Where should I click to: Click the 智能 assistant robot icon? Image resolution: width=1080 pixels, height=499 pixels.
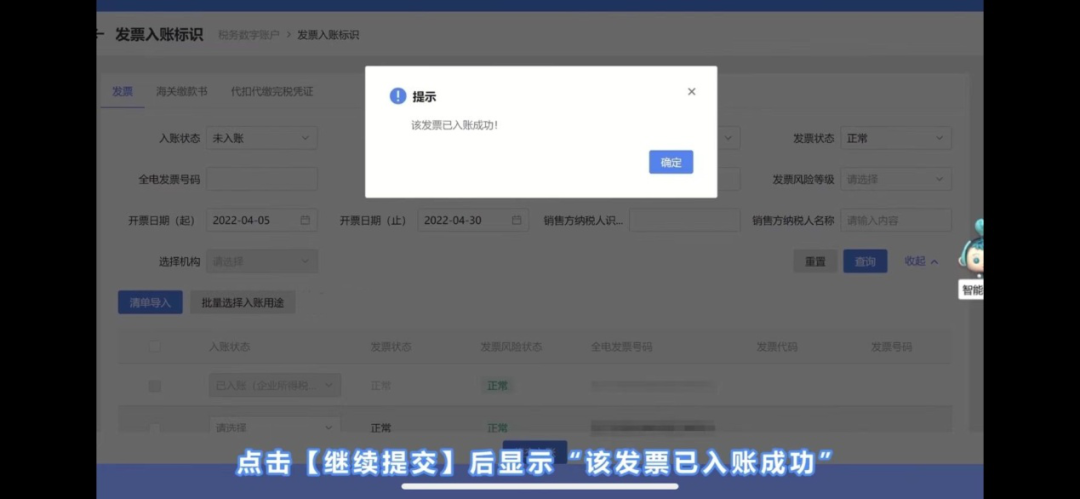[973, 248]
